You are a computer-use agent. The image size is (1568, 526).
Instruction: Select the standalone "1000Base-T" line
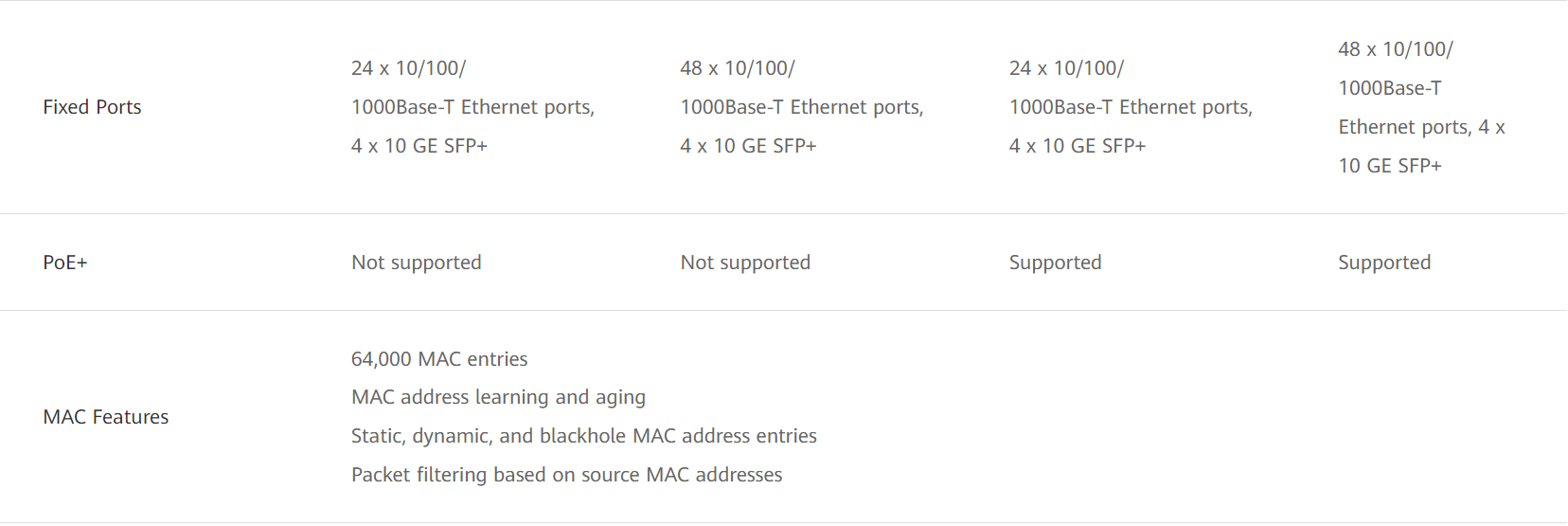coord(1390,88)
